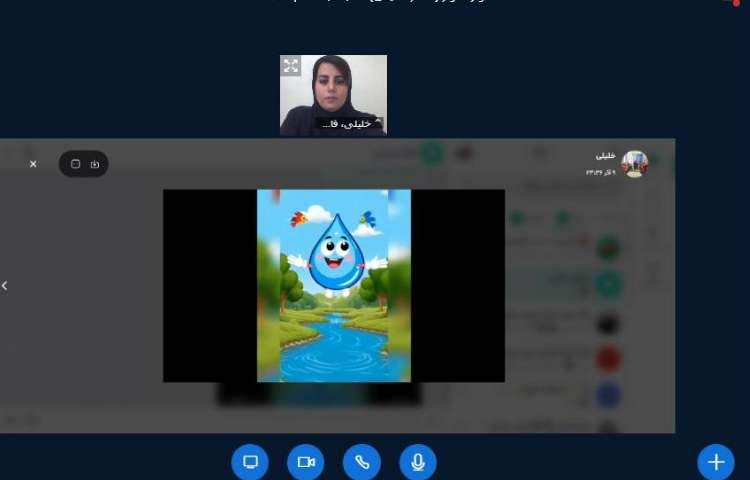Click the phone call audio button
Image resolution: width=750 pixels, height=480 pixels.
pos(362,462)
